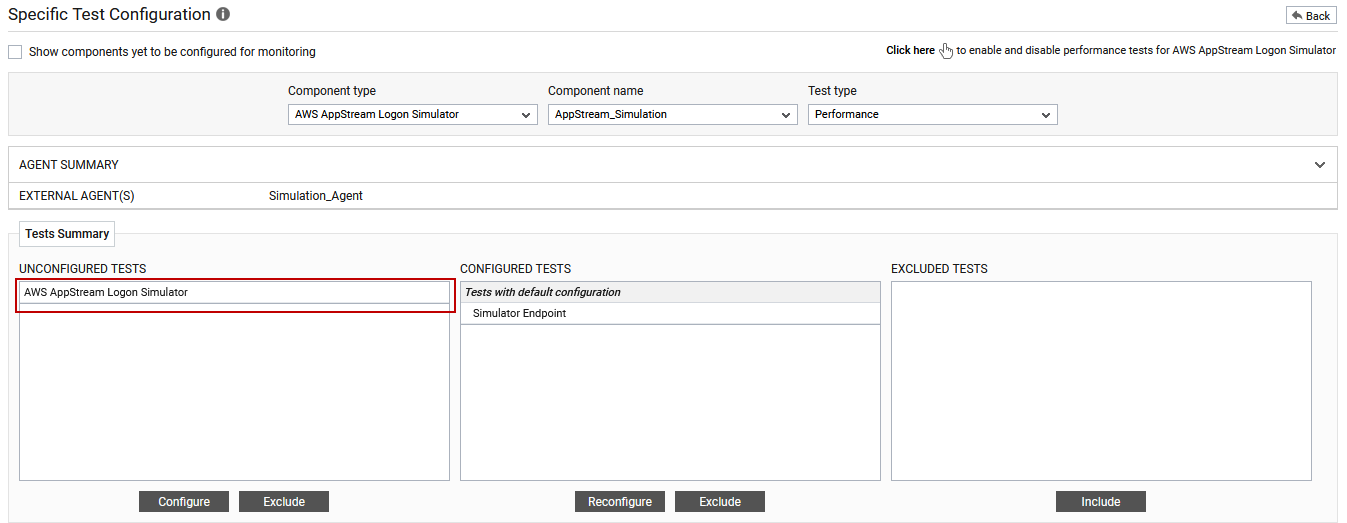Viewport: 1347px width, 523px height.
Task: Click the EXTERNAL AGENT(S) label
Action: pyautogui.click(x=77, y=196)
